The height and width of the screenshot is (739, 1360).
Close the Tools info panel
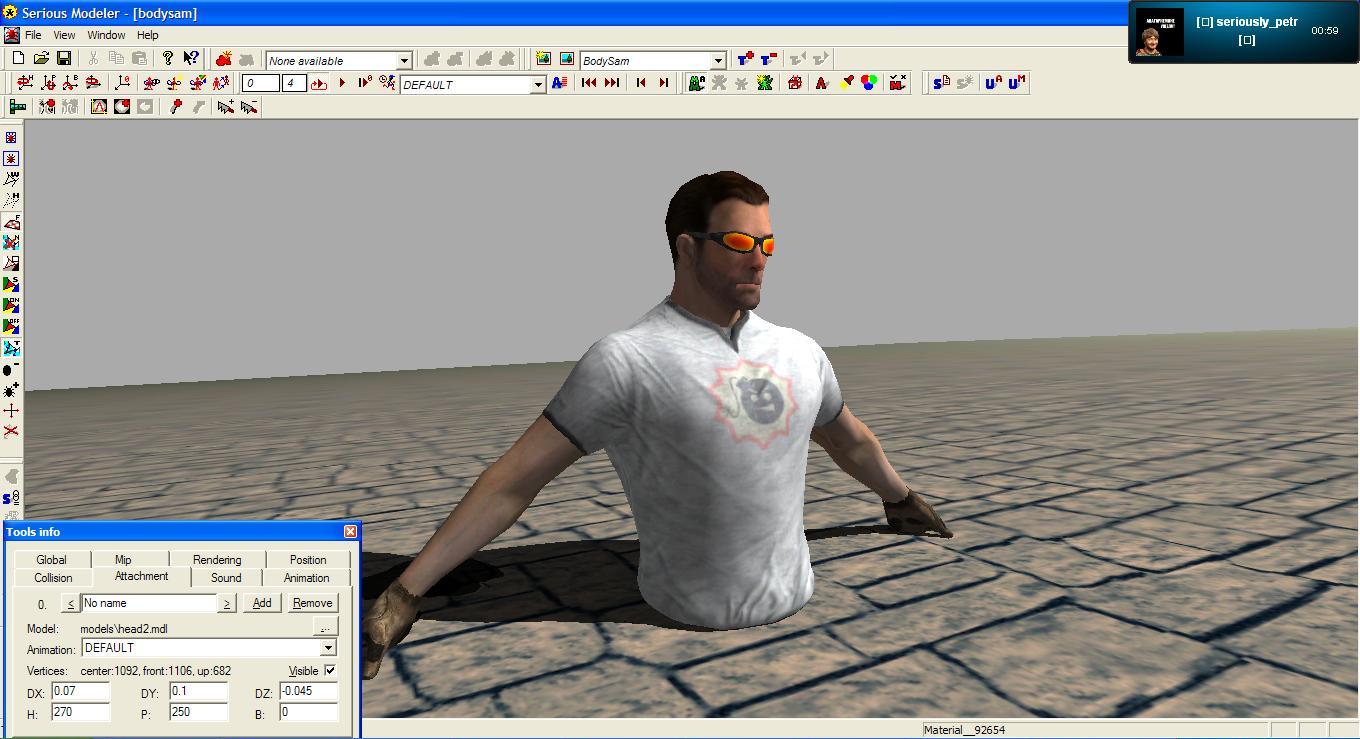pos(350,531)
